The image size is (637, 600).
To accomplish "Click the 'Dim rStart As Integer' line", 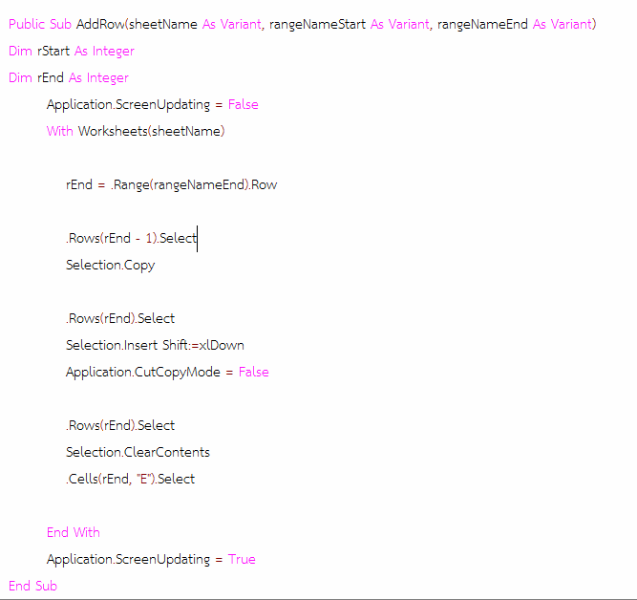I will point(71,51).
